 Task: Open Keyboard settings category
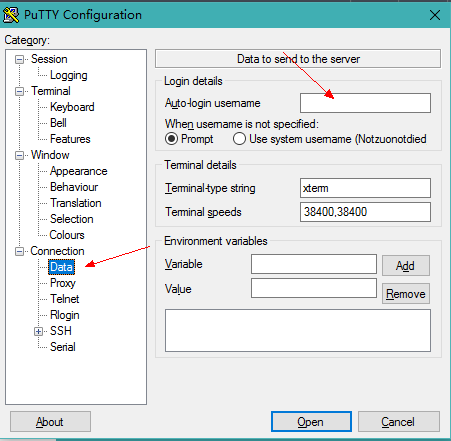click(x=72, y=107)
